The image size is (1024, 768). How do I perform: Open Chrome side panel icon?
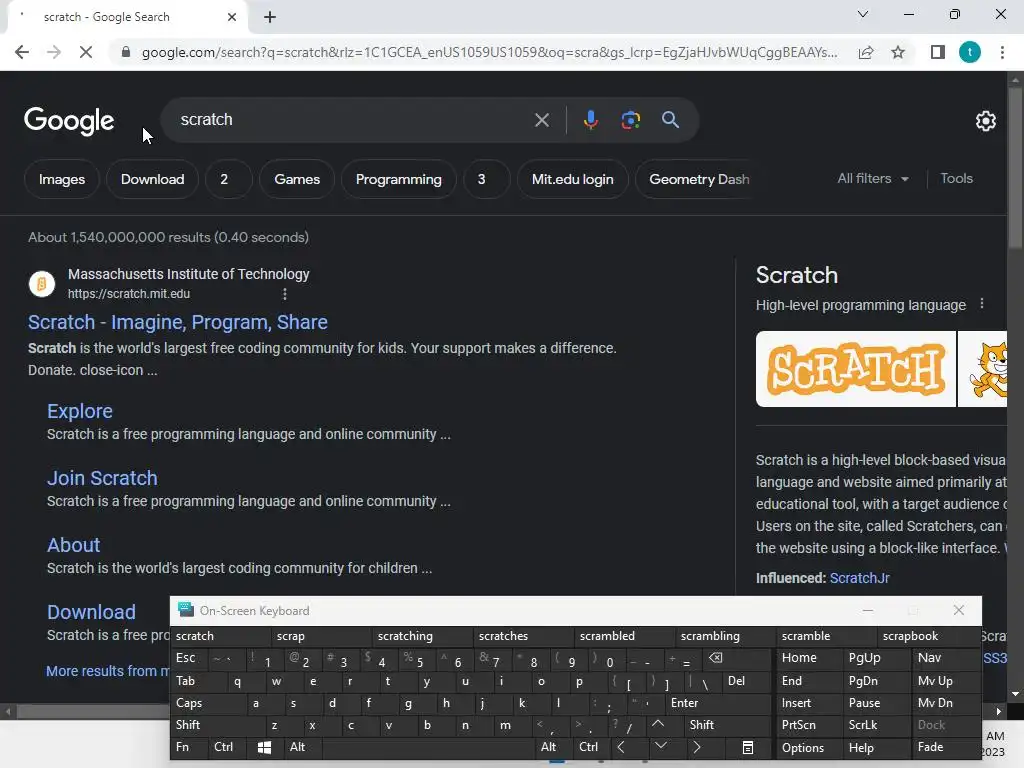938,52
